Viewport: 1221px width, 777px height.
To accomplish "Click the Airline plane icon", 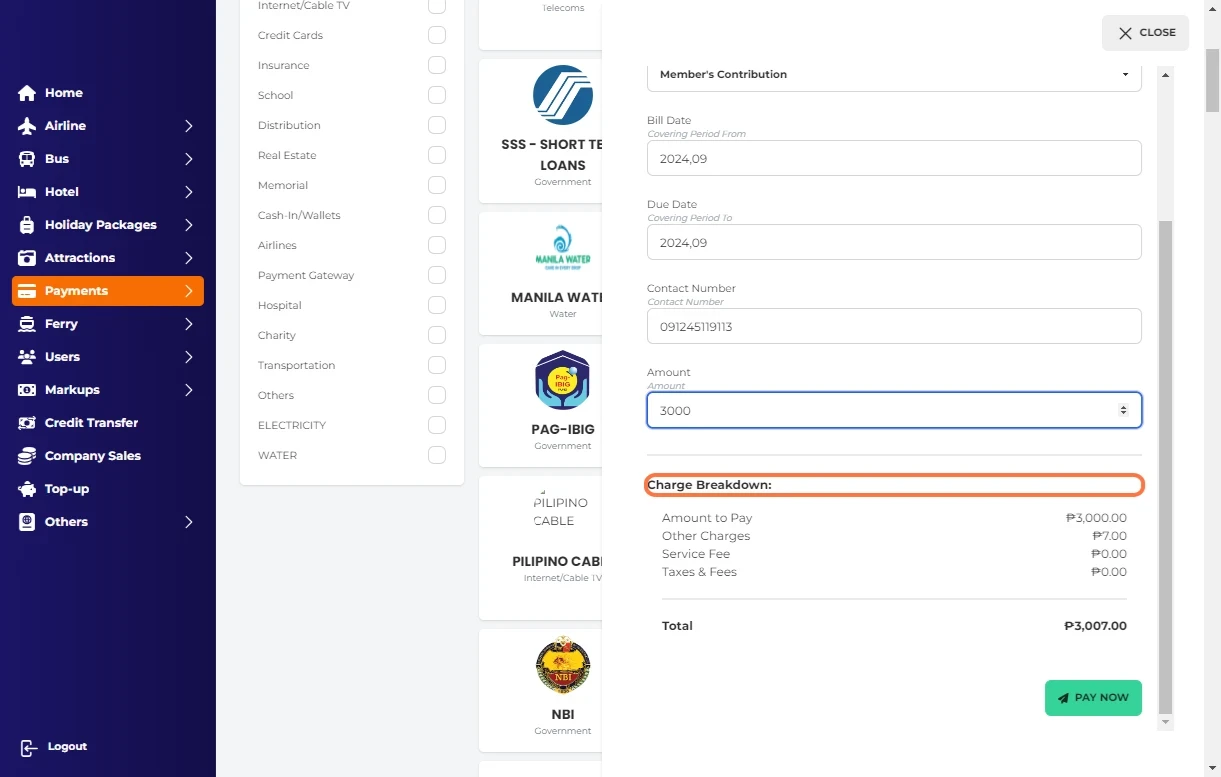I will 27,126.
